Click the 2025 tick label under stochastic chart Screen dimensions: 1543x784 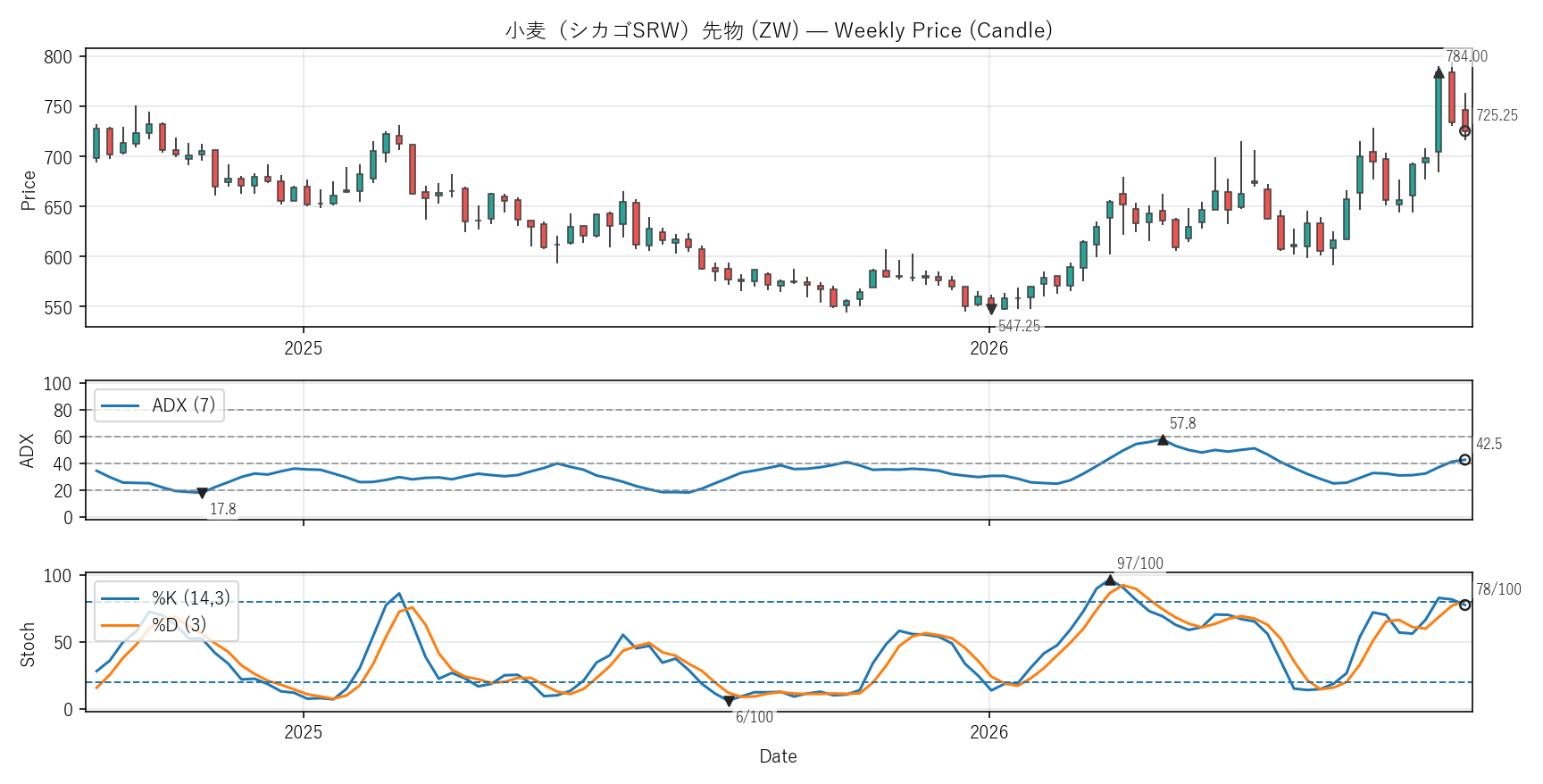coord(304,732)
